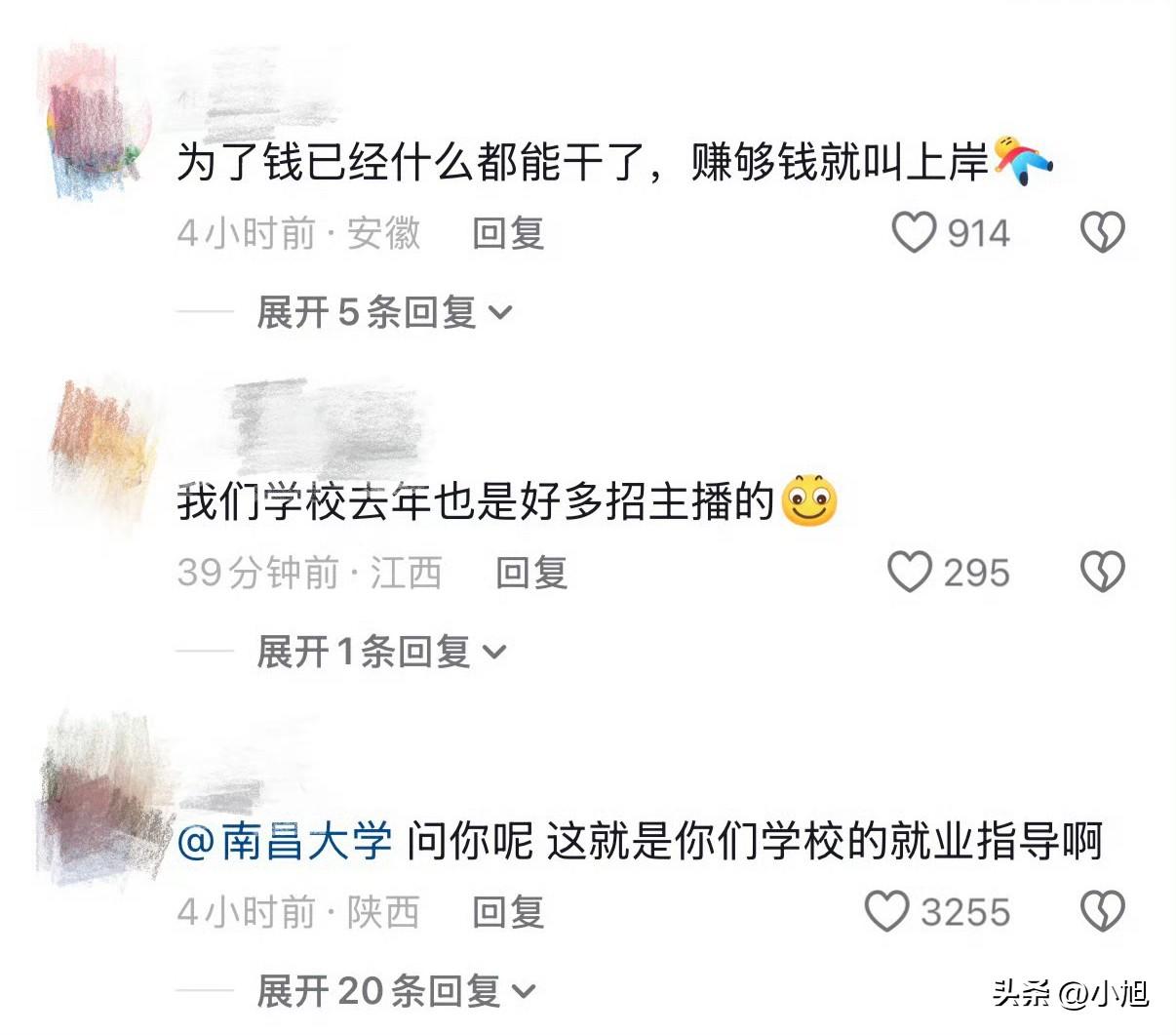This screenshot has width=1176, height=1035.
Task: Tap broken heart on the Jiangxi comment
Action: [x=1103, y=573]
